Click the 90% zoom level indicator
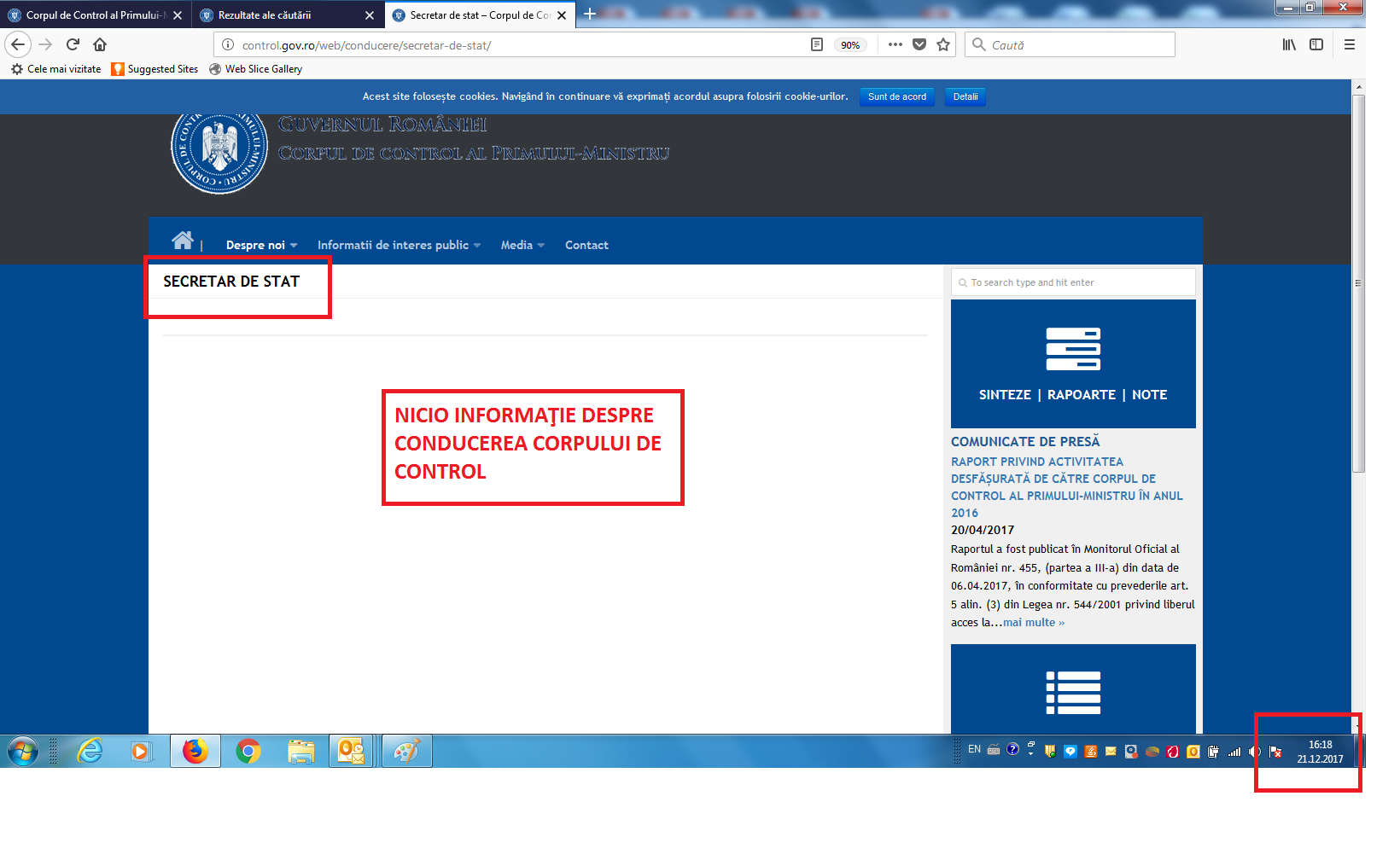This screenshot has height=860, width=1400. (850, 45)
